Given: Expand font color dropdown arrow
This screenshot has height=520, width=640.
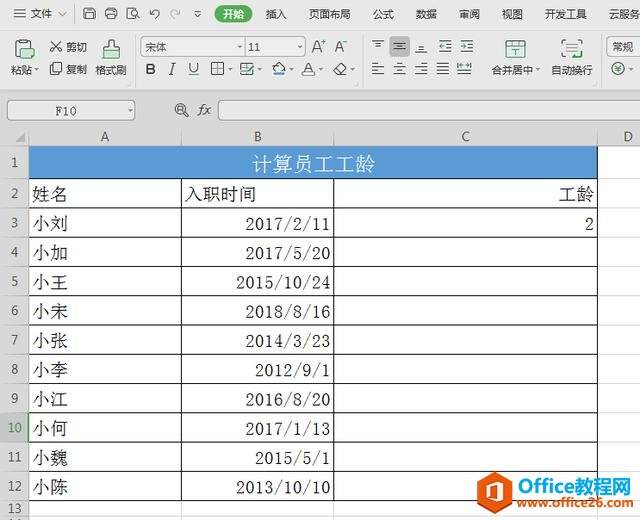Looking at the screenshot, I should tap(320, 69).
